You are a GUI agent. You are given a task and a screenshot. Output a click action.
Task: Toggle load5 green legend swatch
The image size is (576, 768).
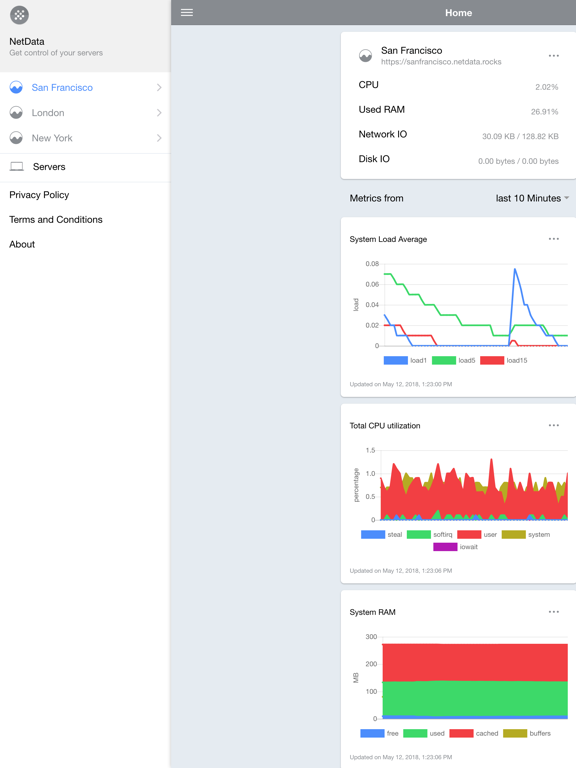coord(444,360)
